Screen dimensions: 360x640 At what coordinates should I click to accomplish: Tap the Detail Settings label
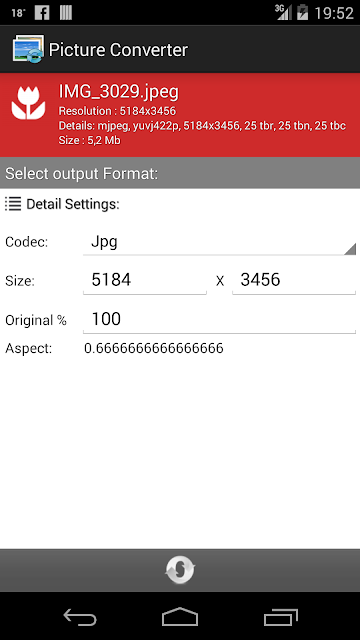(73, 204)
